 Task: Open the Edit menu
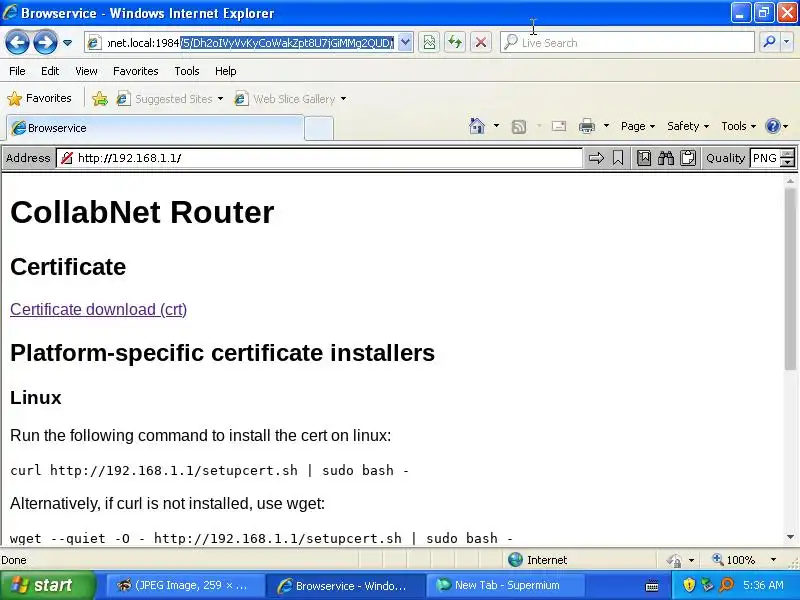[50, 71]
